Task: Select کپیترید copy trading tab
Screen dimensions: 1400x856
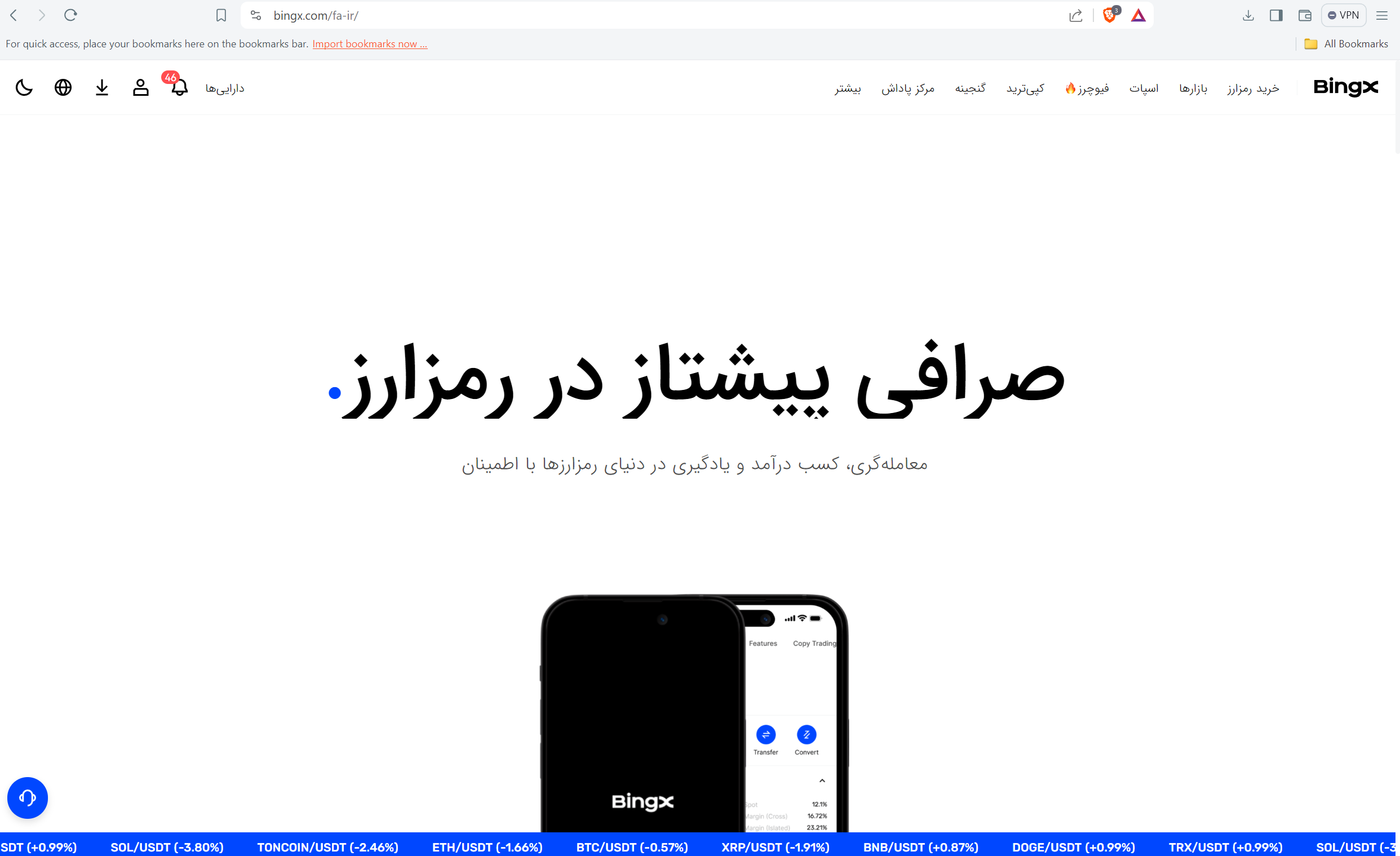Action: [1026, 88]
